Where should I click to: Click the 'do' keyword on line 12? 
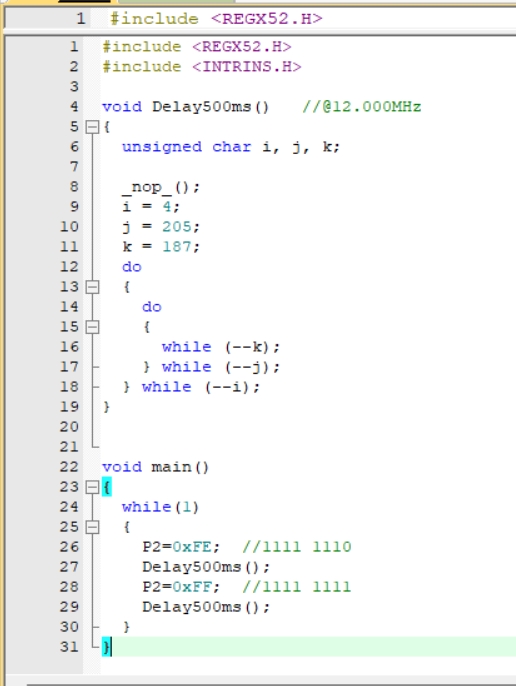pyautogui.click(x=132, y=267)
